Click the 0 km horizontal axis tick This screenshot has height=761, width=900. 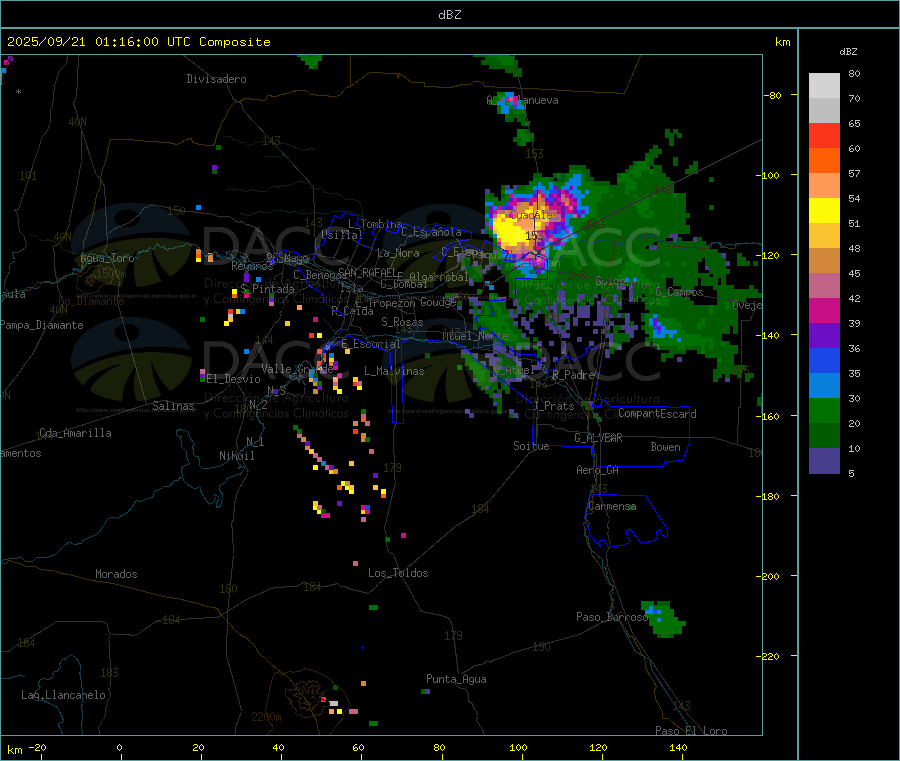tap(119, 748)
